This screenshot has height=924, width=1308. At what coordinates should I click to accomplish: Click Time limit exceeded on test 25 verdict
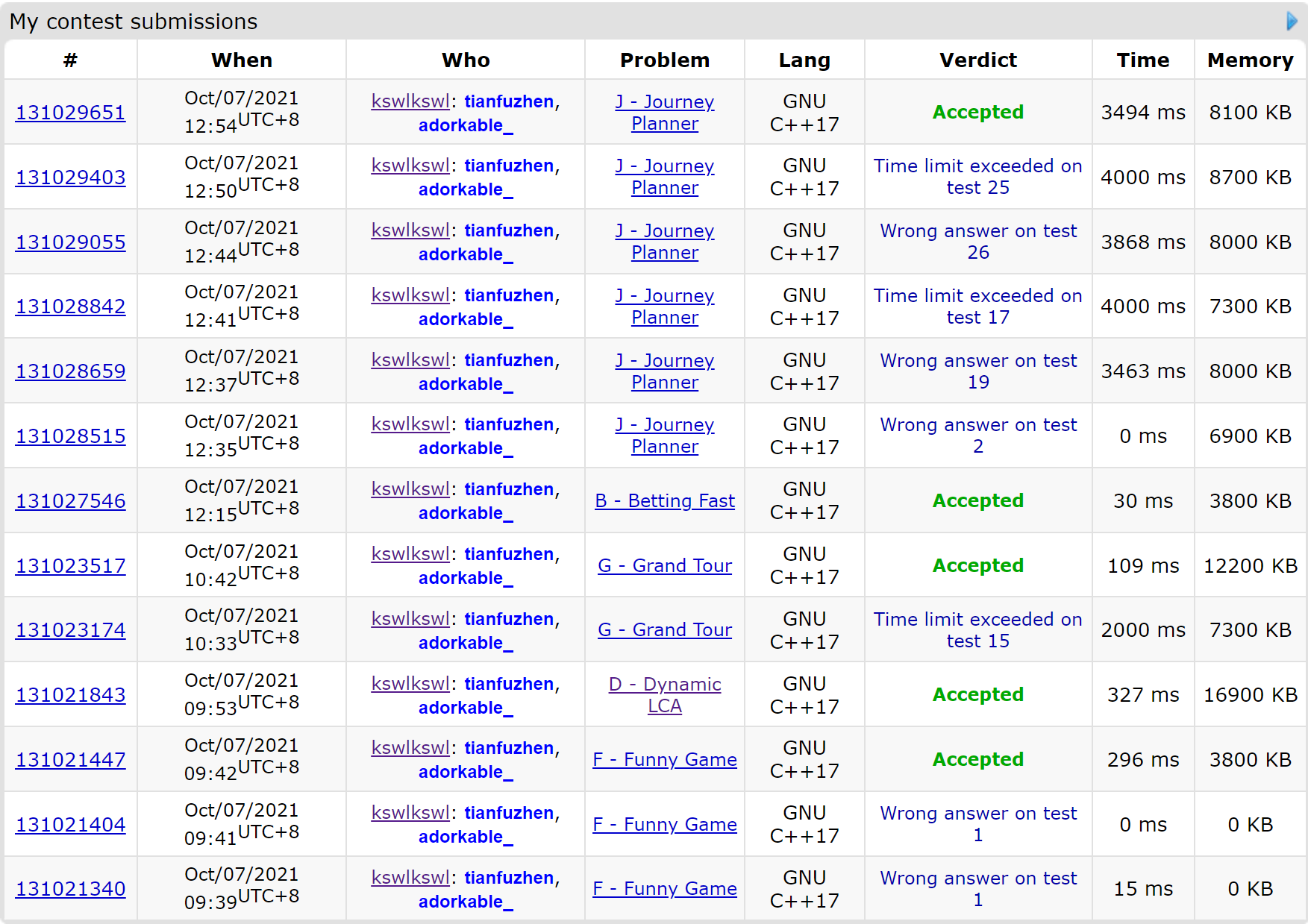(x=977, y=177)
